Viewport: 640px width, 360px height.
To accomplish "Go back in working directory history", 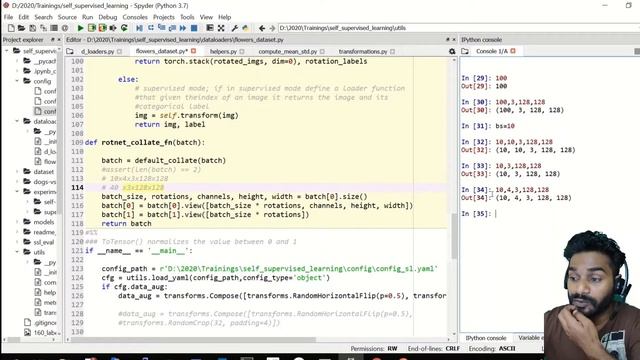I will pos(262,28).
